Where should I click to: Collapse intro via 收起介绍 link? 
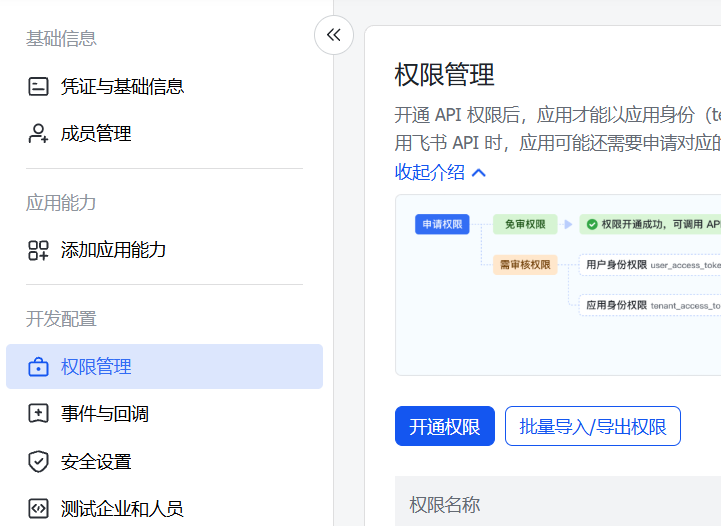coord(430,172)
